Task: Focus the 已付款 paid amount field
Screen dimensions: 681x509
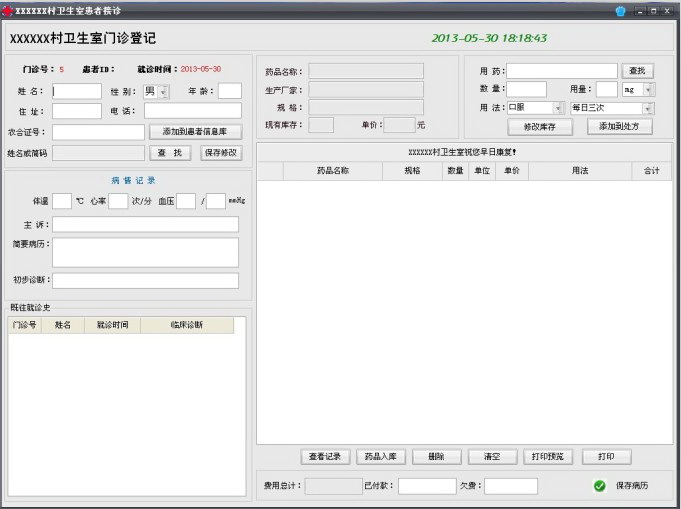Action: coord(427,486)
